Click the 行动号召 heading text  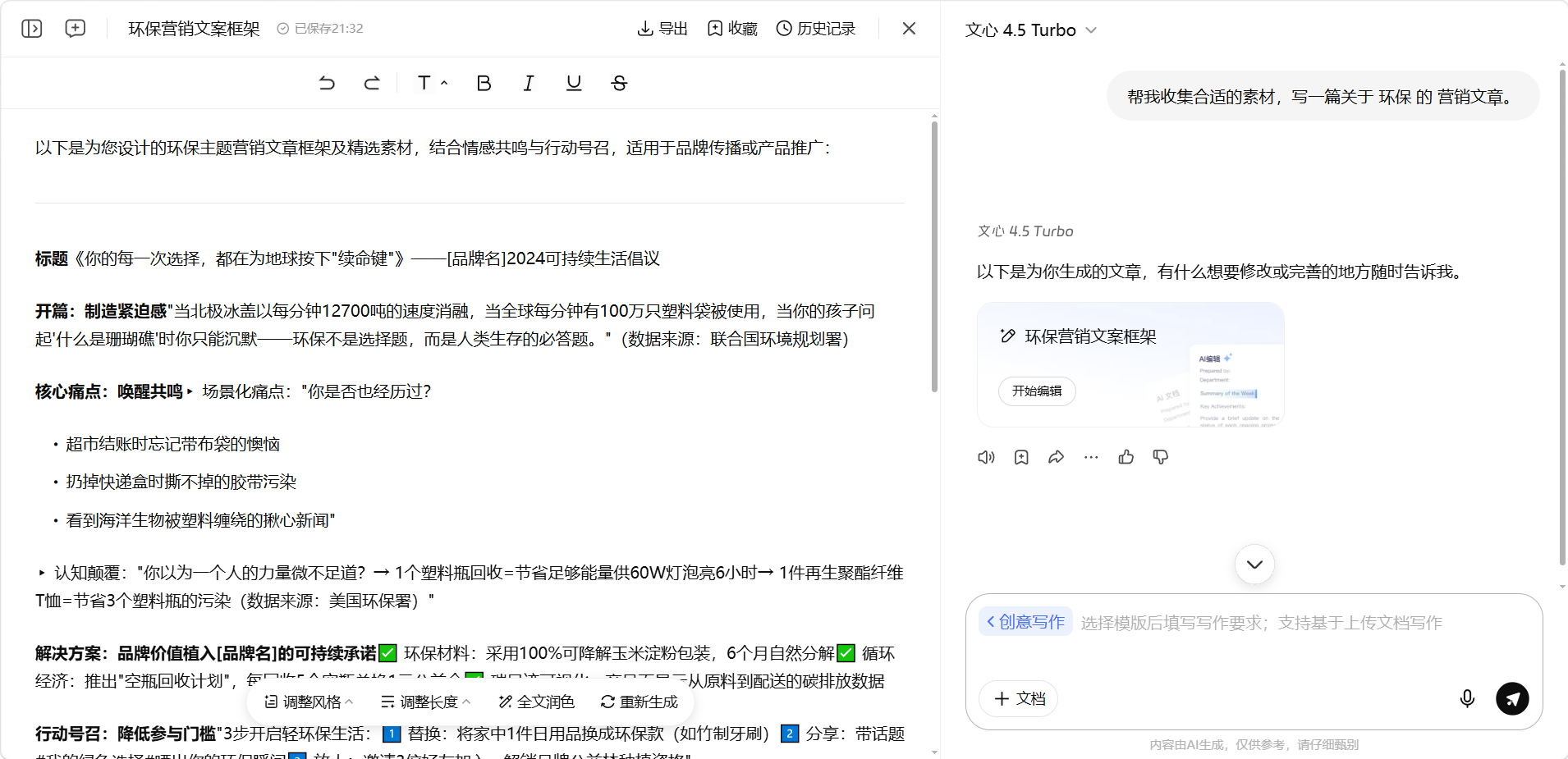(125, 734)
